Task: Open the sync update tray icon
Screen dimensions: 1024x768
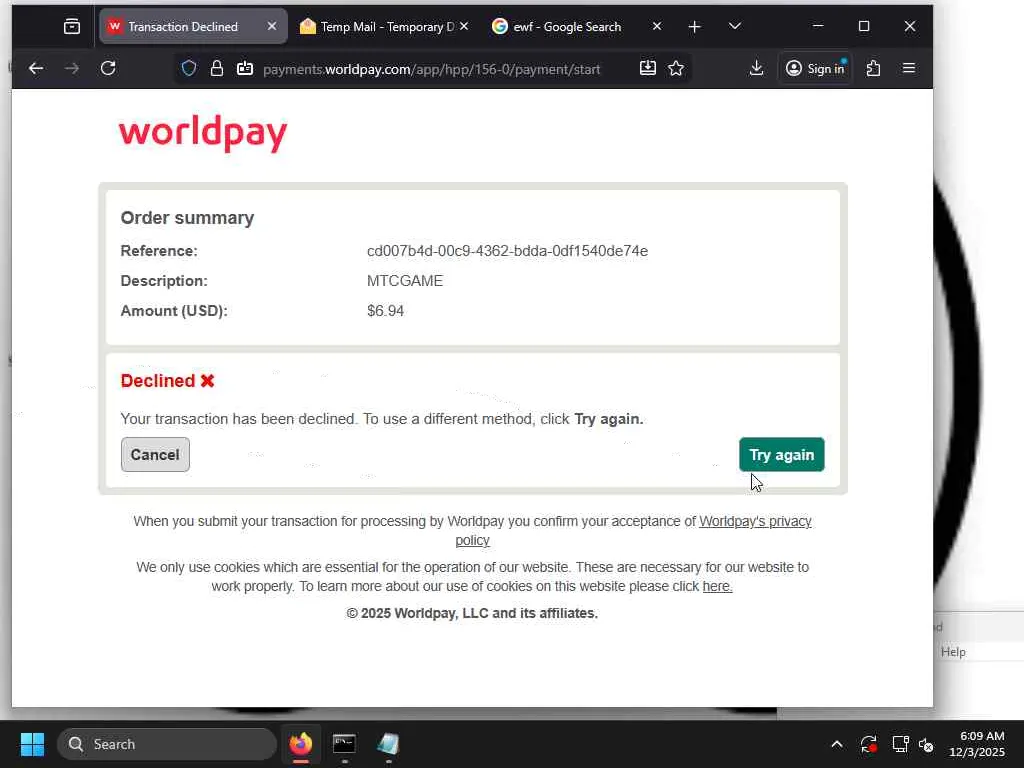Action: coord(869,744)
